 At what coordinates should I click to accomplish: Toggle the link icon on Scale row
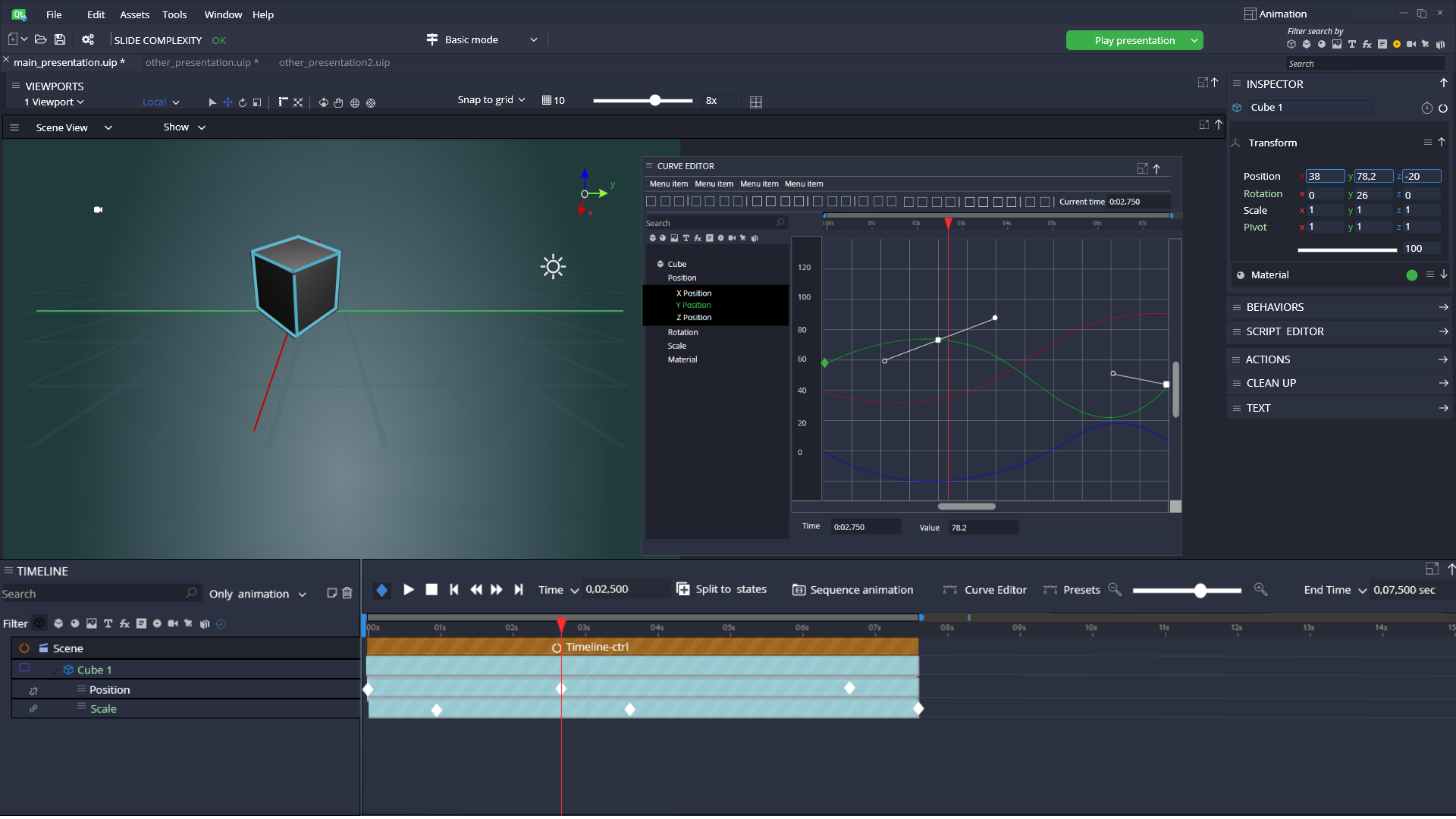pos(33,709)
